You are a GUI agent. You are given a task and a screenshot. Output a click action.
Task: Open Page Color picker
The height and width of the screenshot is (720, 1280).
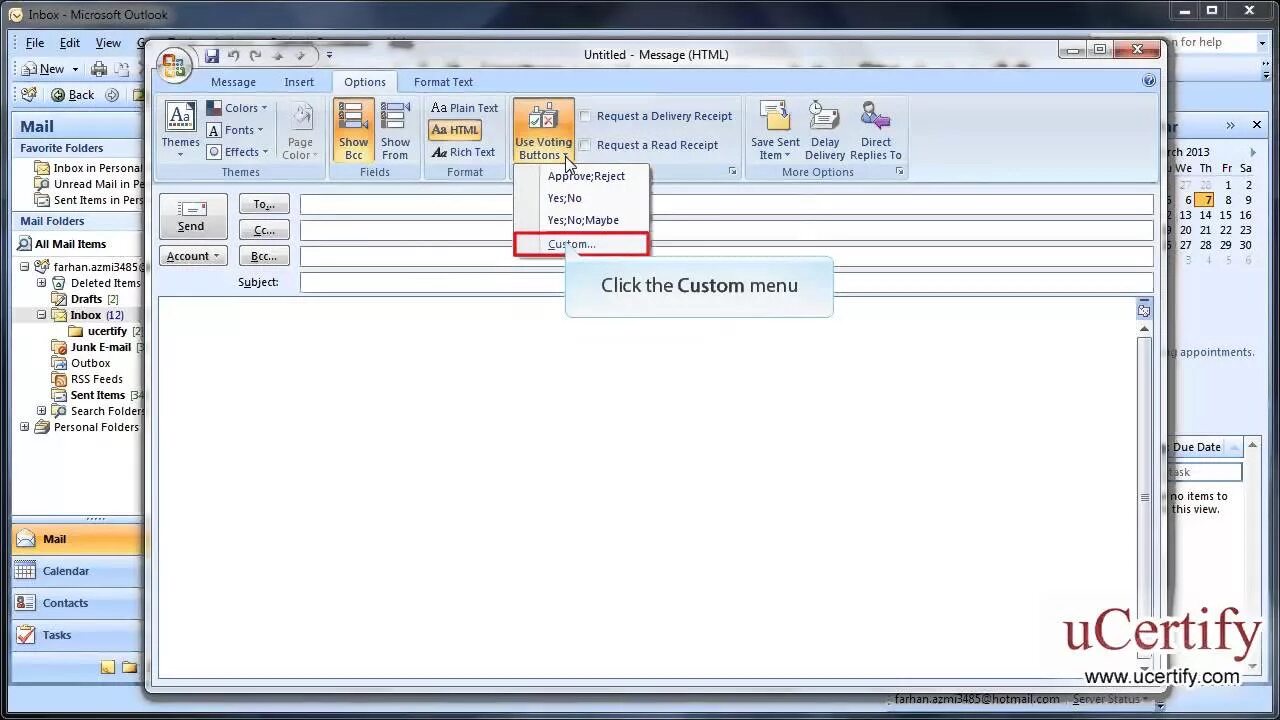300,131
